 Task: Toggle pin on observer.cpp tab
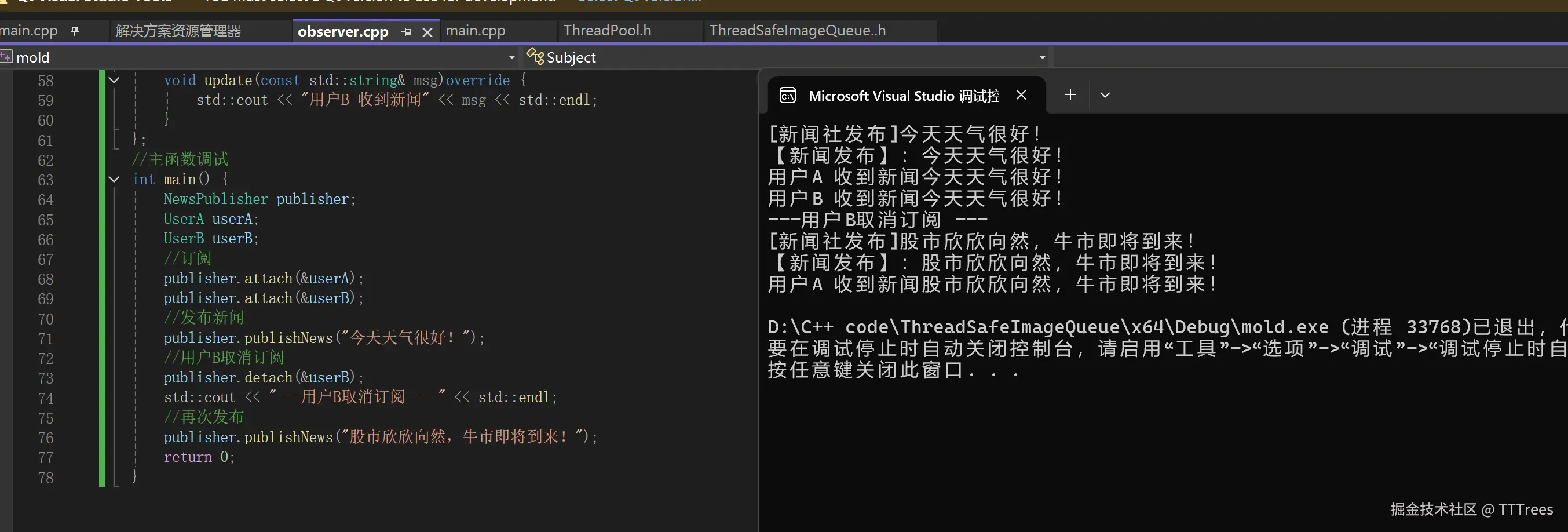click(x=407, y=32)
